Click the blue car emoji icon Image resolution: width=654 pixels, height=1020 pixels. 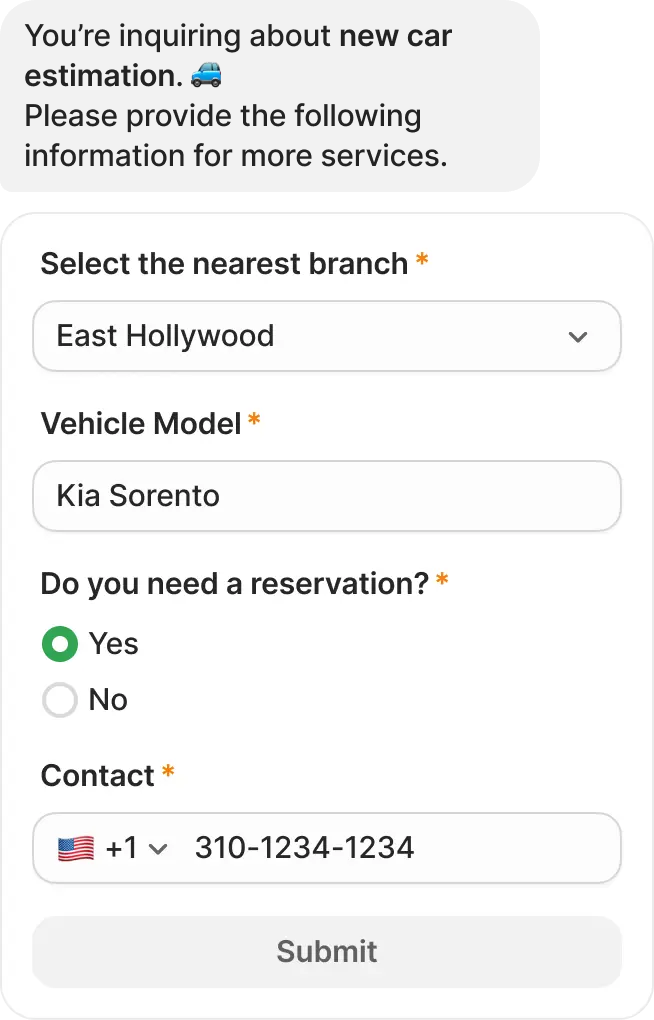(206, 75)
